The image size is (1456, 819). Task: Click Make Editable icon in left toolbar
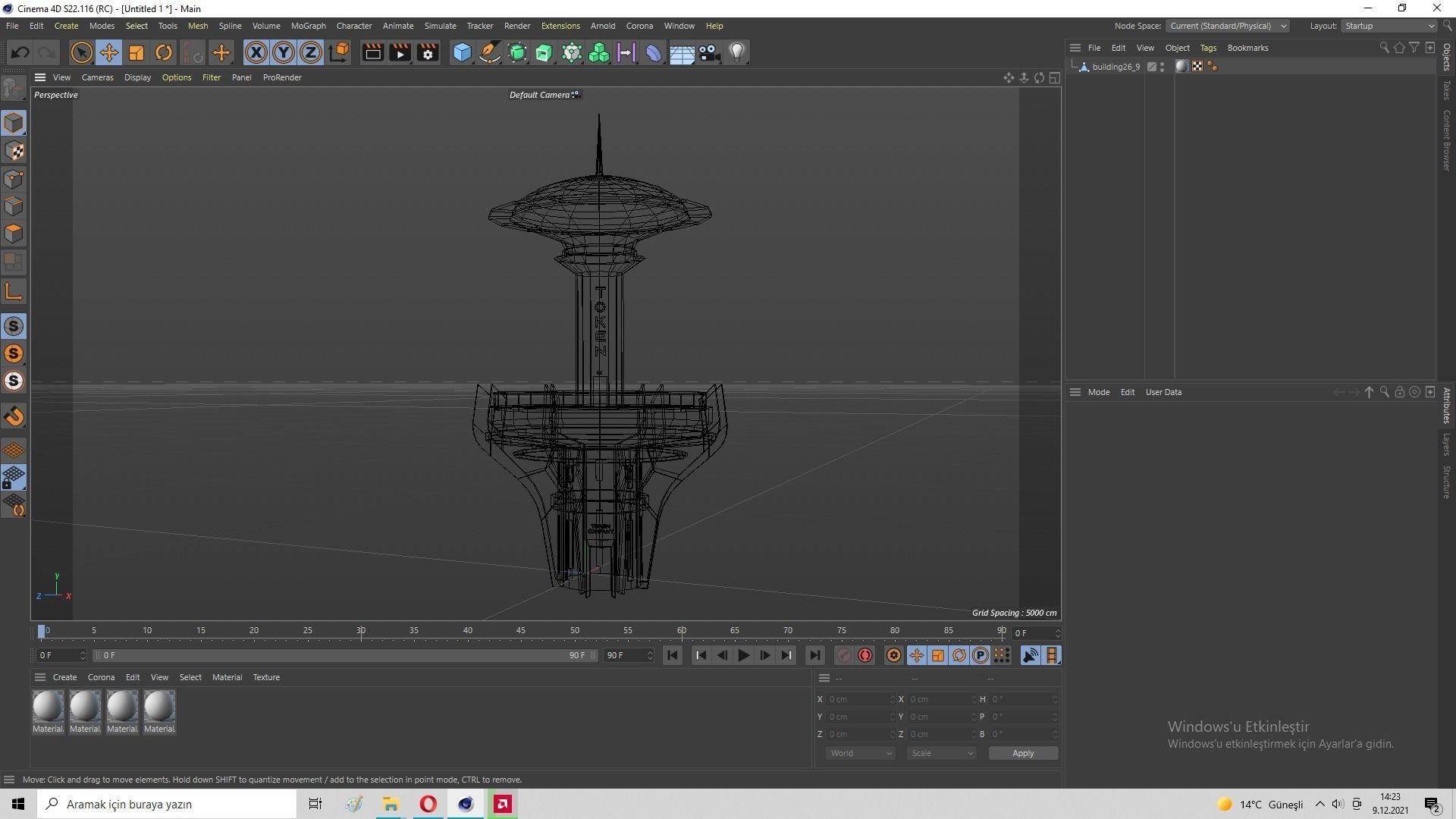click(x=14, y=89)
